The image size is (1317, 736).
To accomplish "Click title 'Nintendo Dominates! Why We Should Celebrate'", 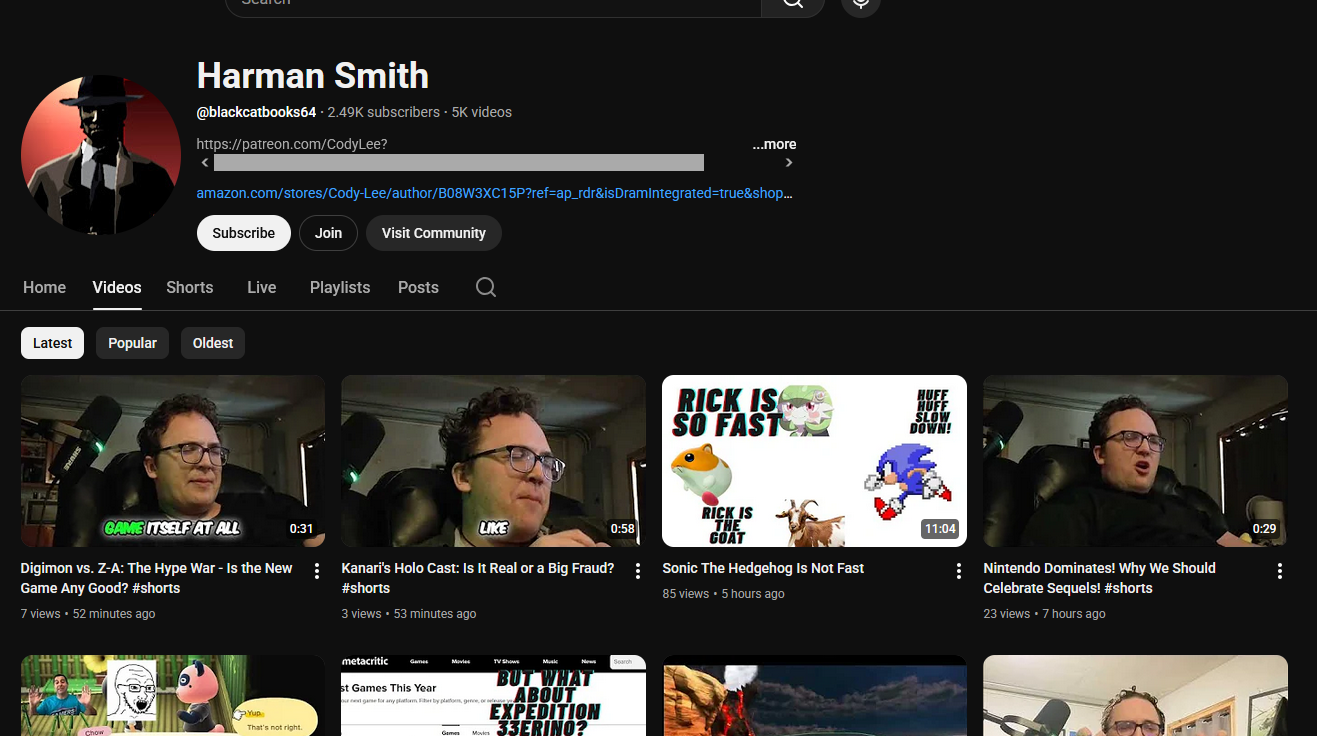I will (x=1099, y=578).
